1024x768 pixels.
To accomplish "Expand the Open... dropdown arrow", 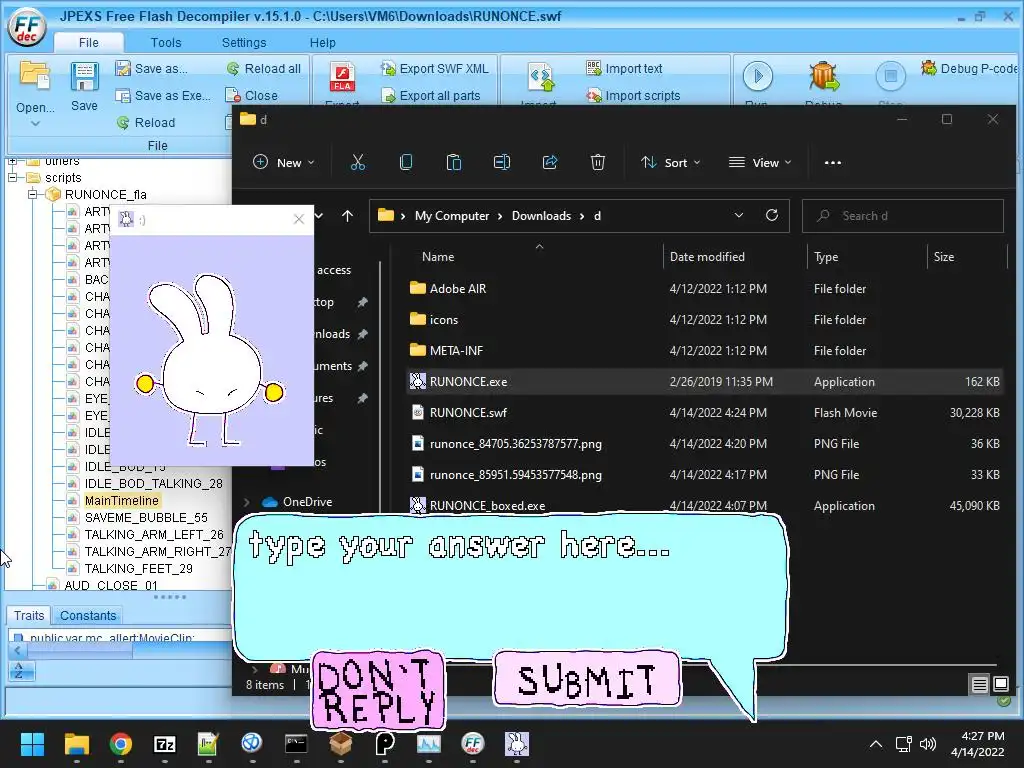I will click(x=35, y=123).
